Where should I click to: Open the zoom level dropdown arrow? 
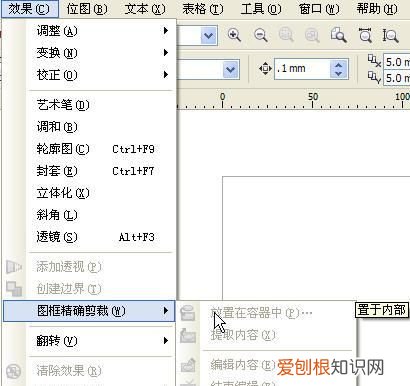tap(209, 35)
